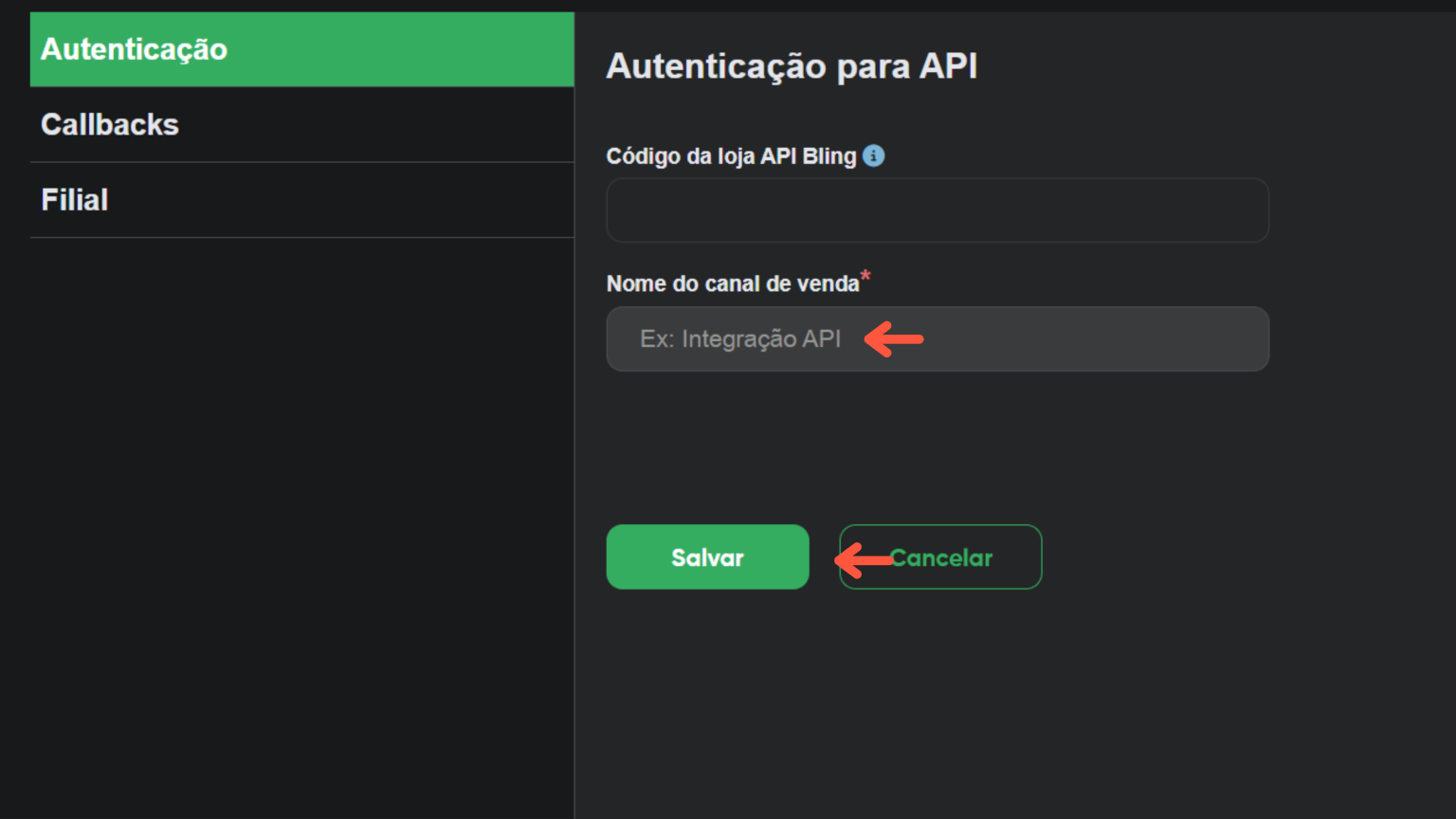1456x819 pixels.
Task: Click the Código da loja API Bling label
Action: (x=732, y=155)
